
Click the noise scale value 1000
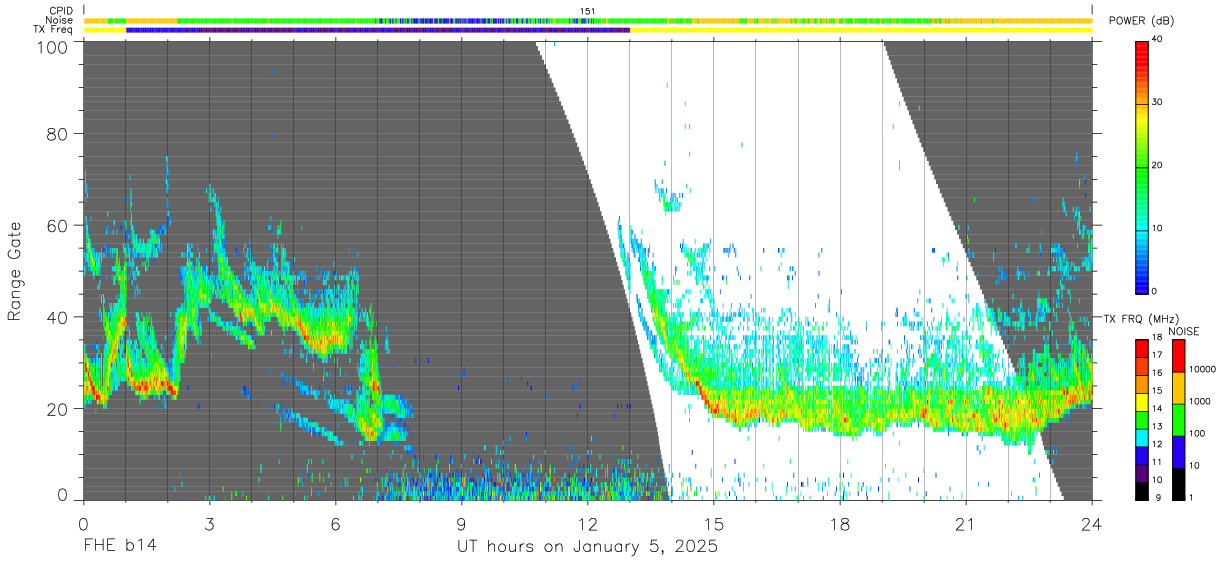pos(1200,402)
